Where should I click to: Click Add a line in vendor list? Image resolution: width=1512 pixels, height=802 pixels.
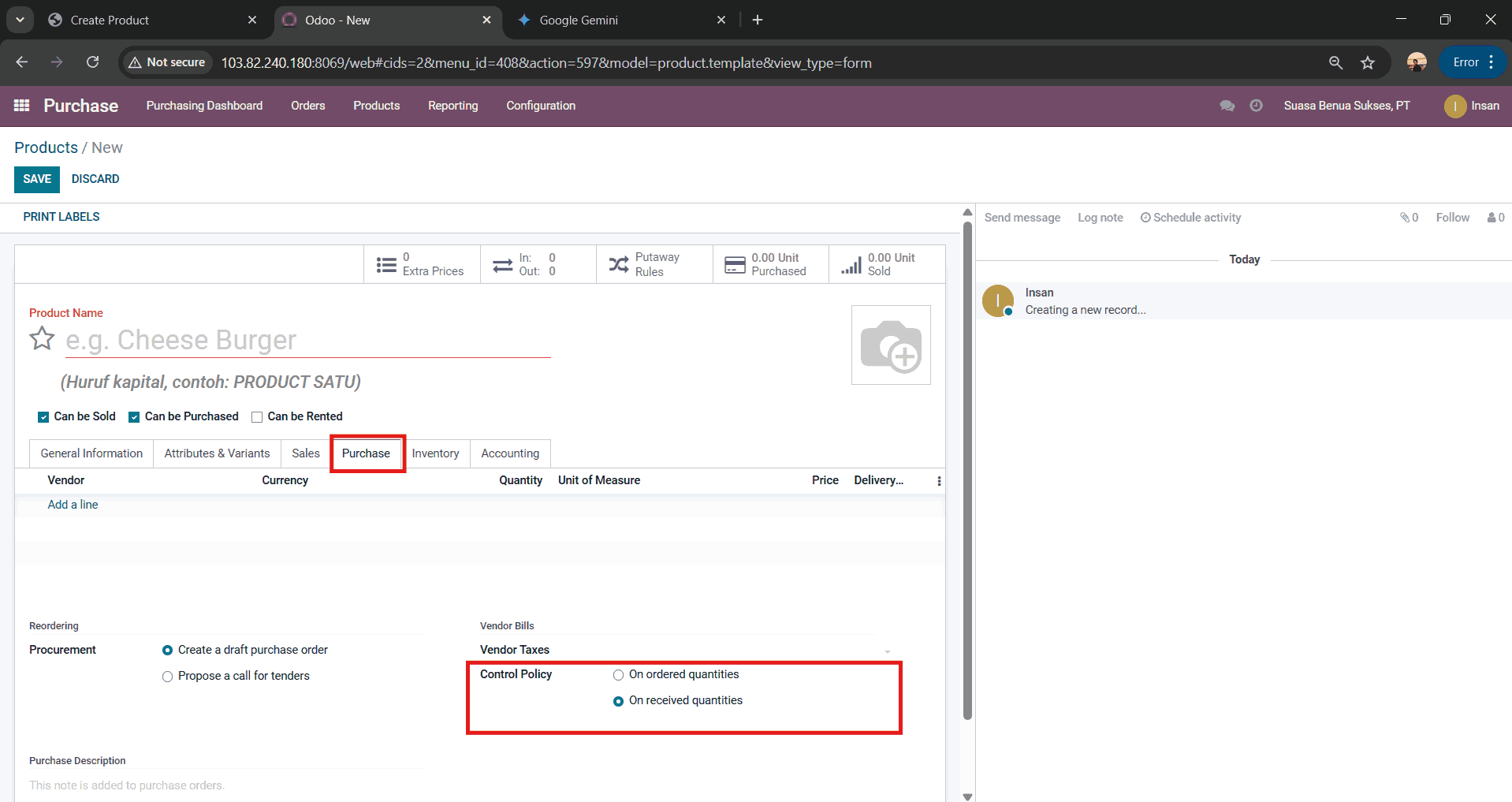tap(73, 505)
